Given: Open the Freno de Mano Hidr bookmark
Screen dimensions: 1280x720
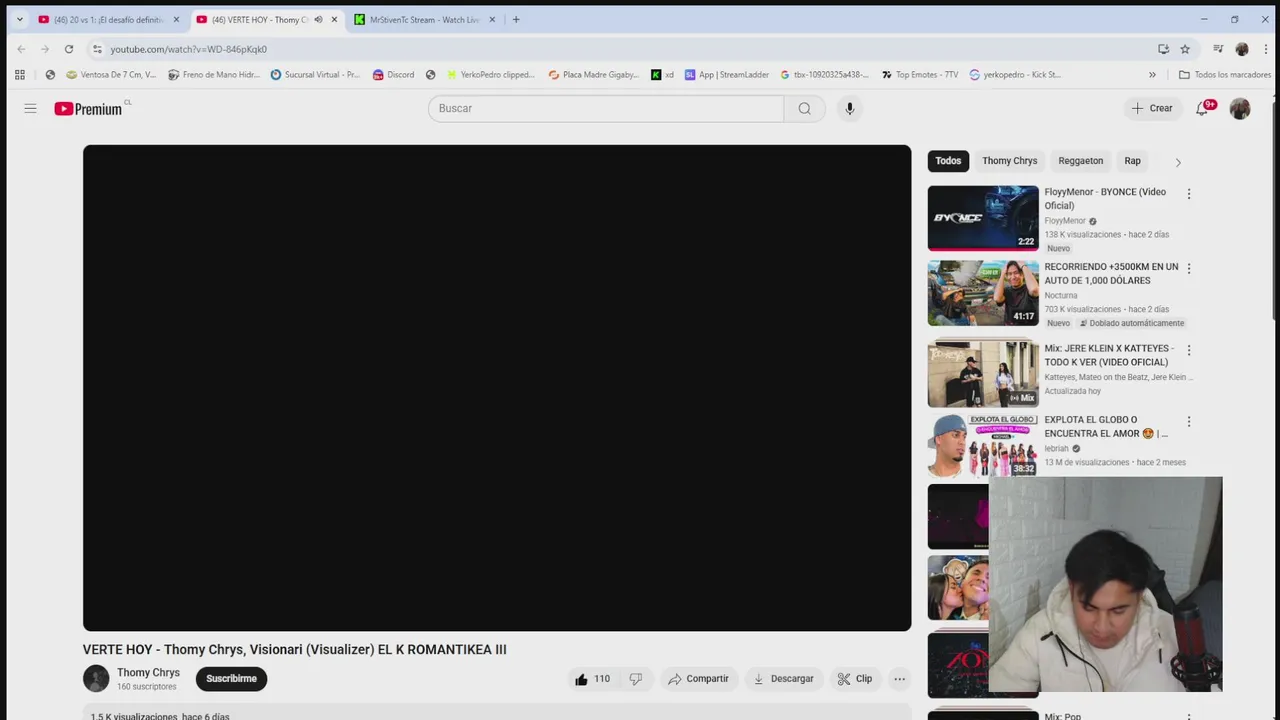Looking at the screenshot, I should 213,74.
